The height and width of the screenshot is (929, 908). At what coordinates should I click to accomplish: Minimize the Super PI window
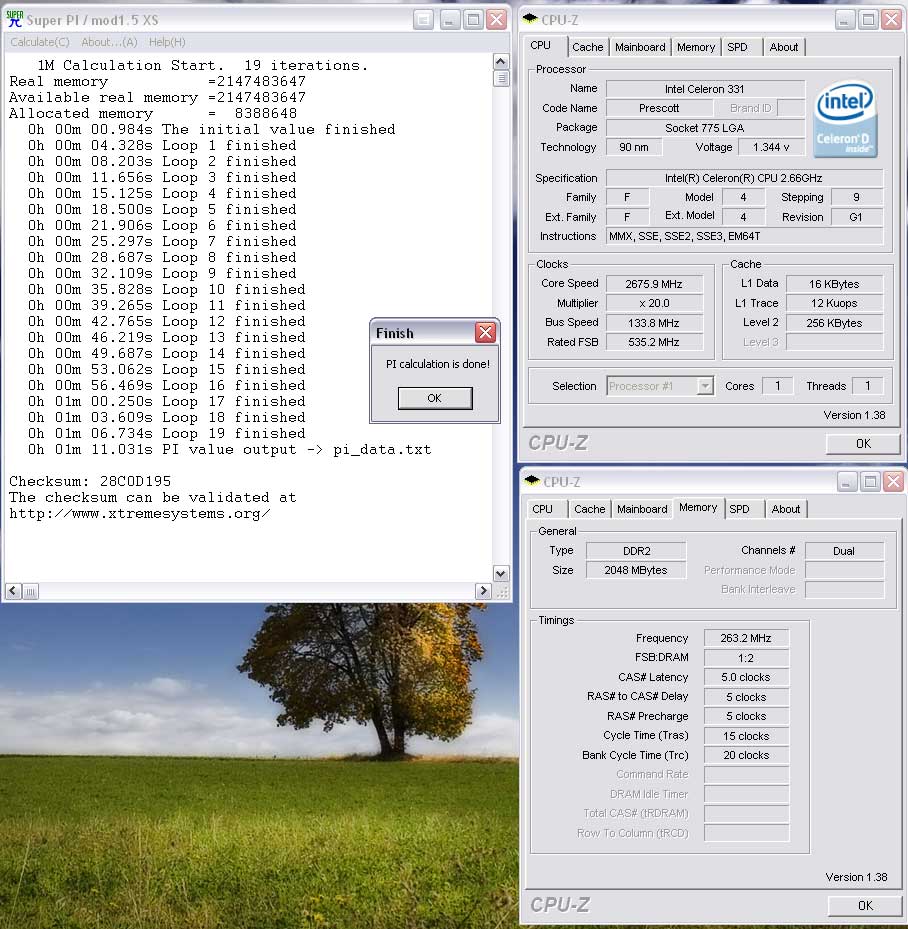click(448, 20)
